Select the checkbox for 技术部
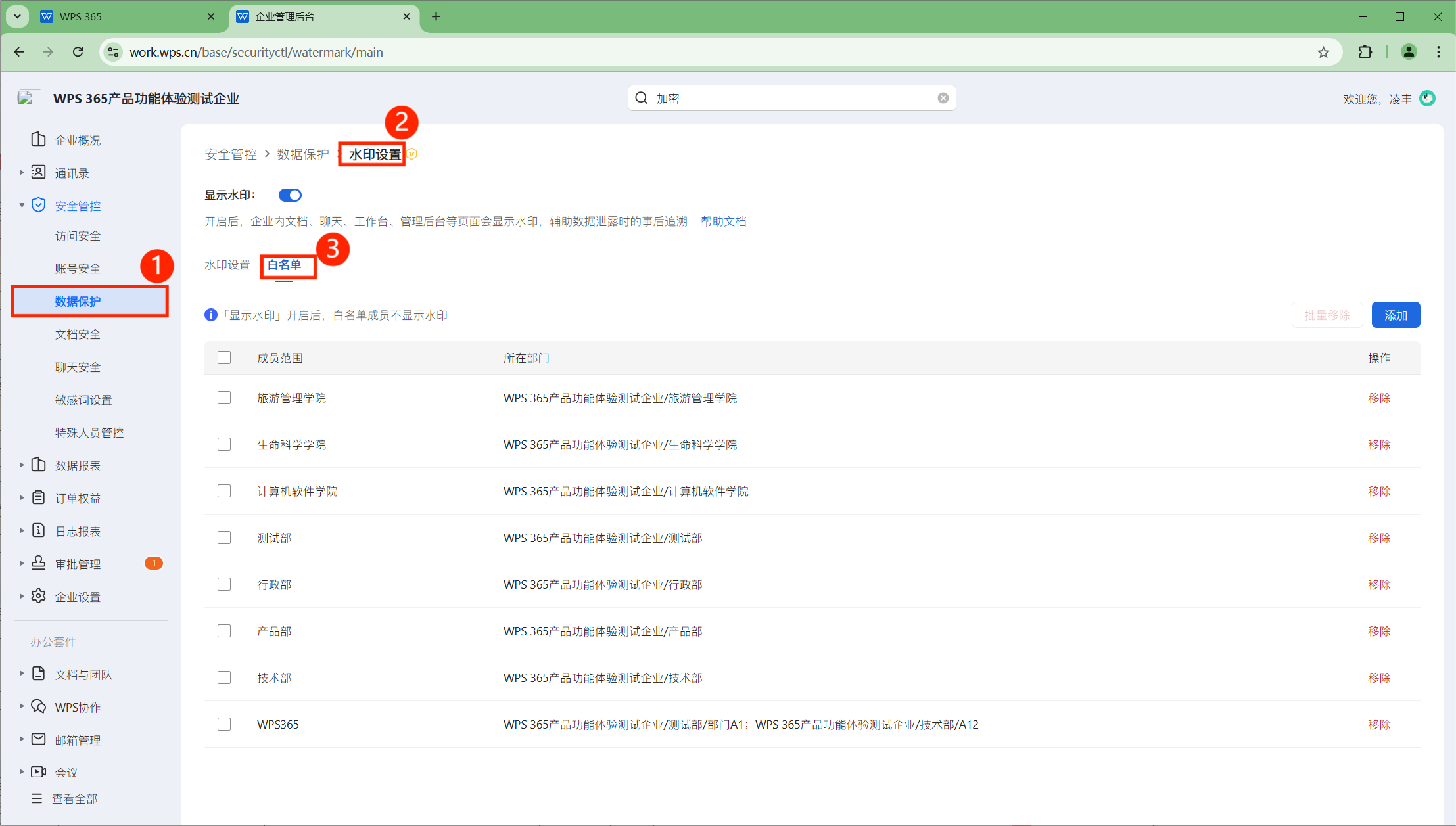 (x=224, y=677)
